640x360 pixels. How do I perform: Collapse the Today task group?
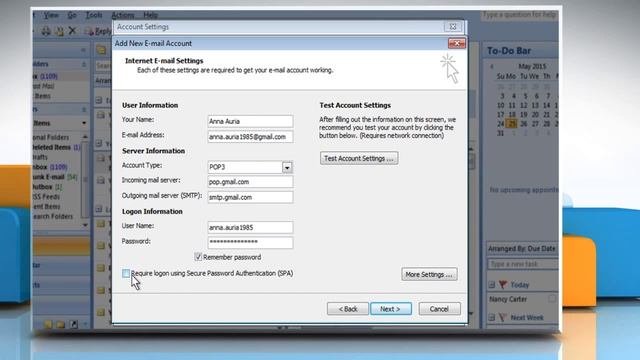click(492, 284)
